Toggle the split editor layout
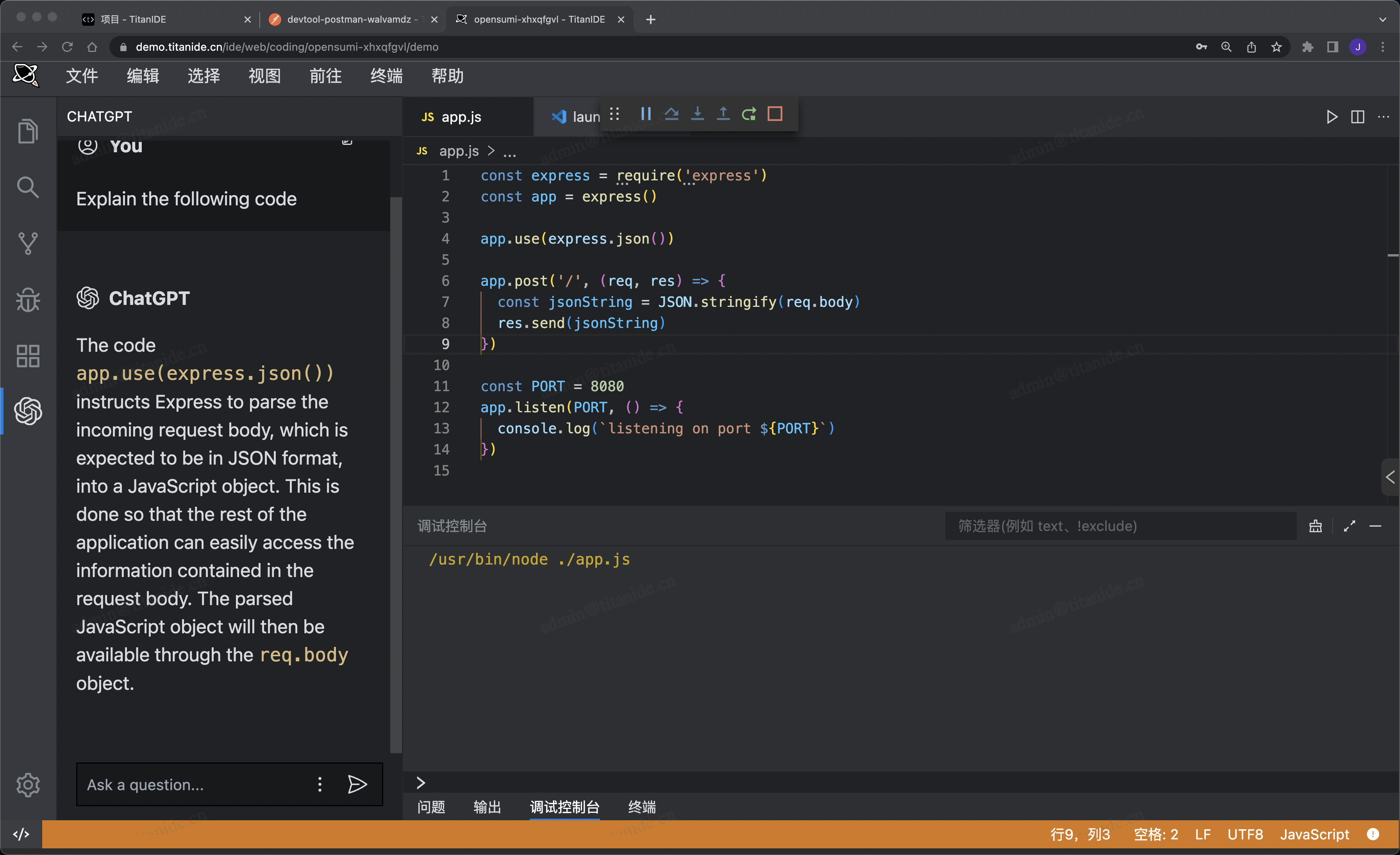 pos(1357,117)
